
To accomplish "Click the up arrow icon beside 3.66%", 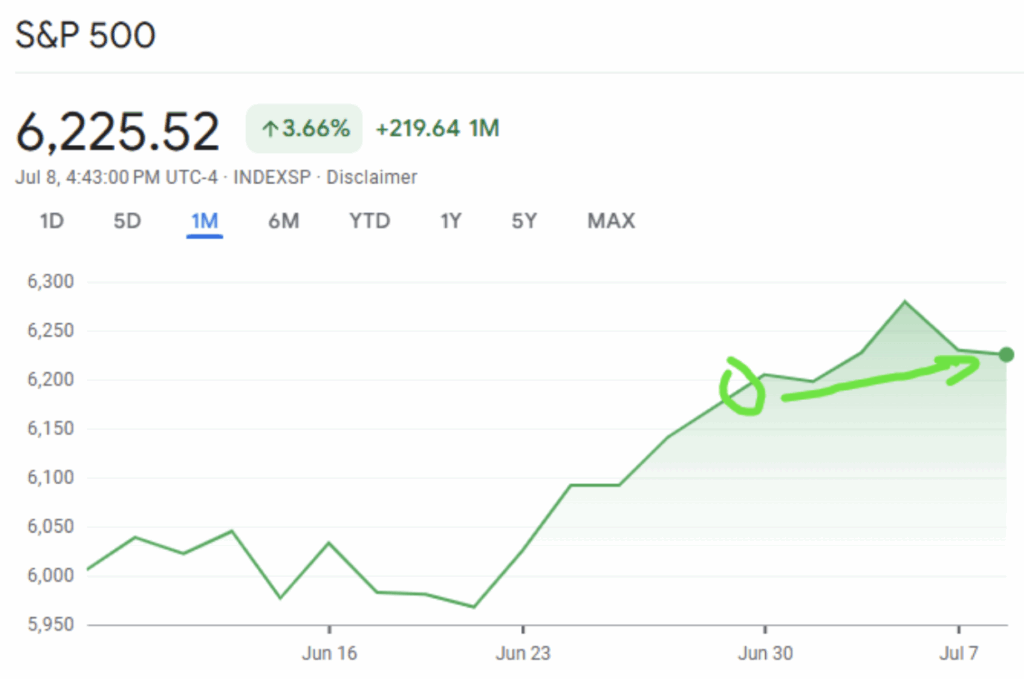I will click(270, 129).
